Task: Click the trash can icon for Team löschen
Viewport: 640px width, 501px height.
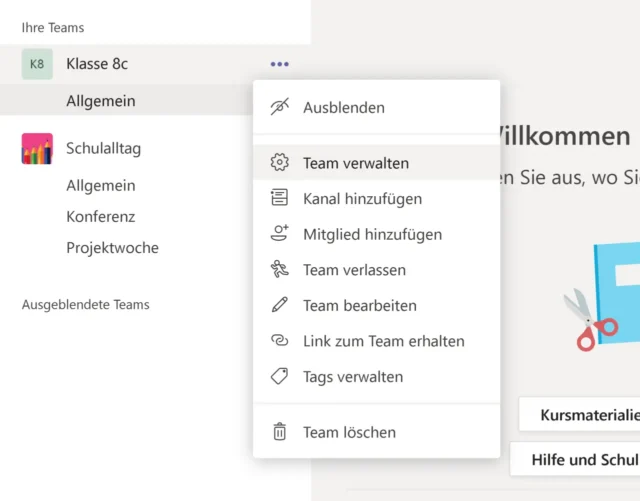Action: tap(280, 432)
